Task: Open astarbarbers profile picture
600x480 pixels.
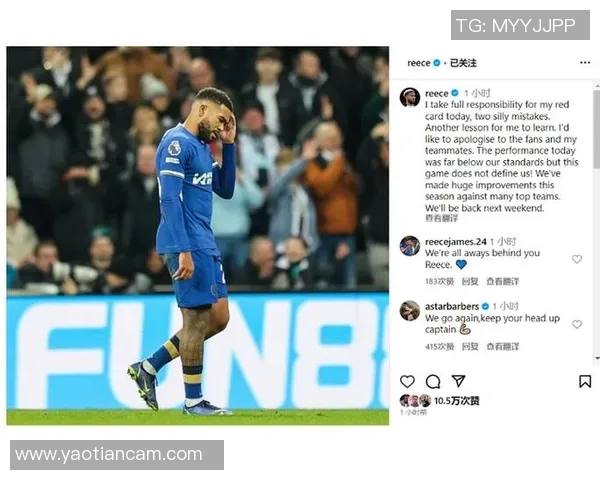Action: [x=410, y=310]
